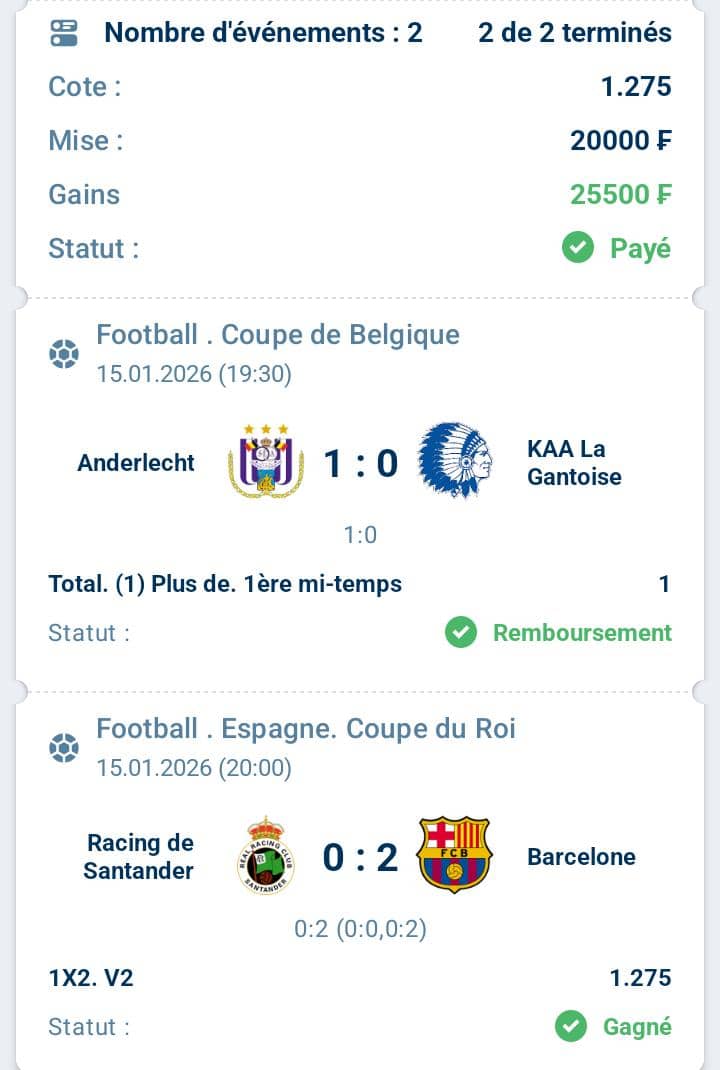The height and width of the screenshot is (1070, 720).
Task: Open the Football Espagne Coupe du Roi heading
Action: 306,728
